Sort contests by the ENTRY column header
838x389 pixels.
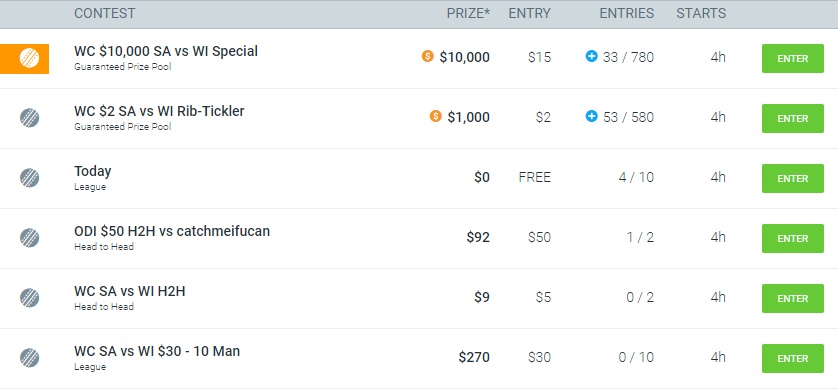(x=530, y=13)
